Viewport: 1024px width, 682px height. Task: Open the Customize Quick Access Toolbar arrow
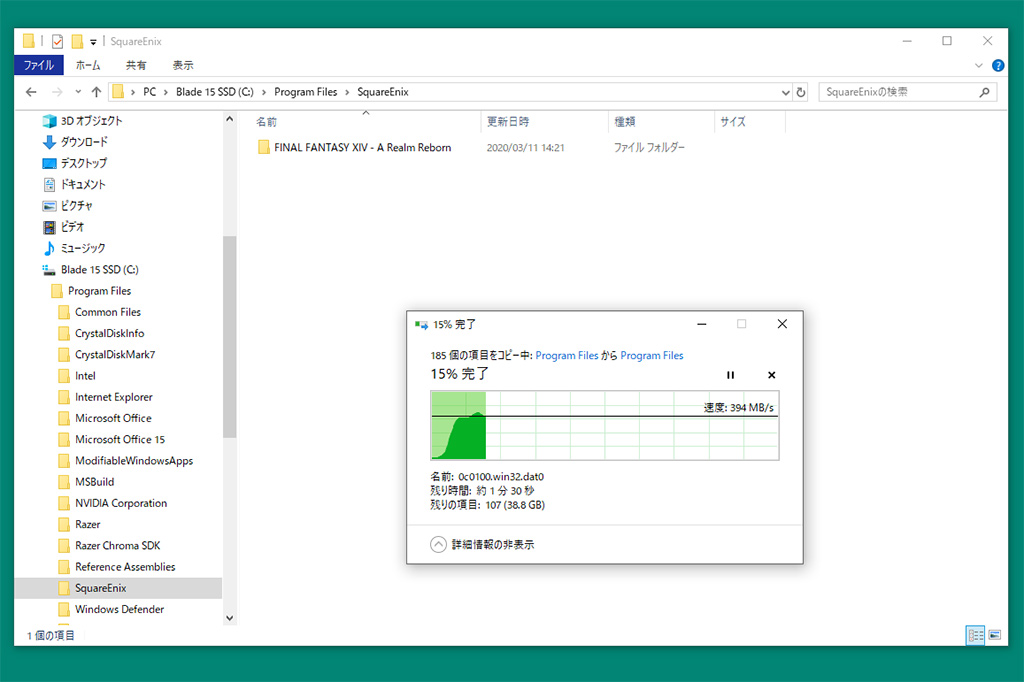[93, 42]
